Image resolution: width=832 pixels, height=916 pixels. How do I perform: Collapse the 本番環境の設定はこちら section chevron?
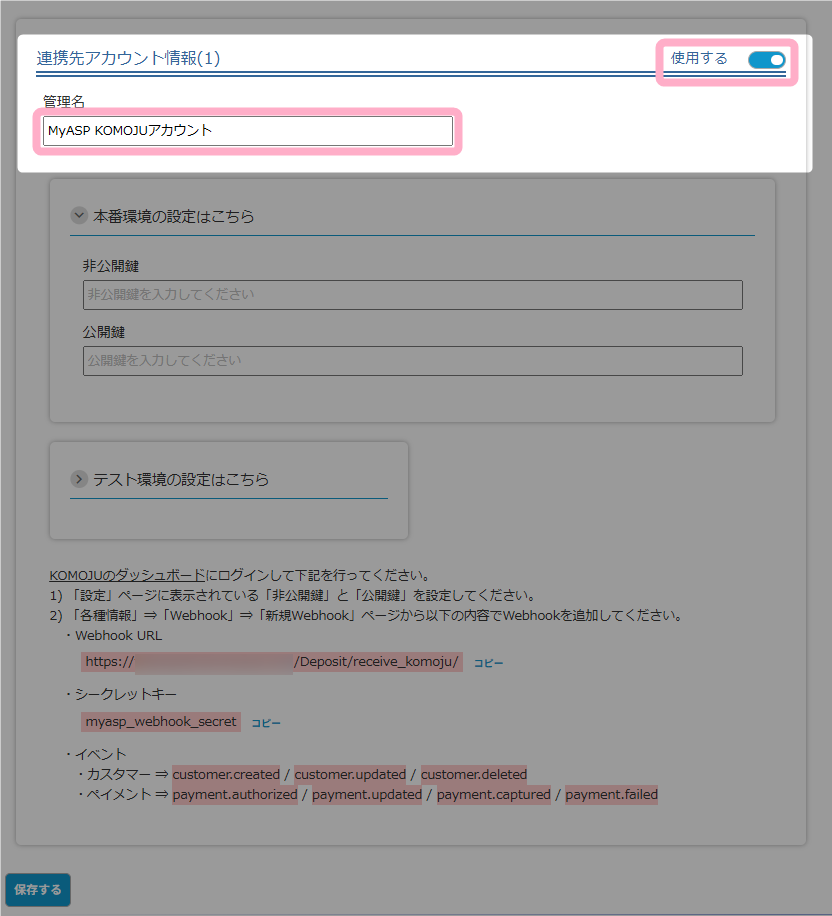pyautogui.click(x=78, y=216)
